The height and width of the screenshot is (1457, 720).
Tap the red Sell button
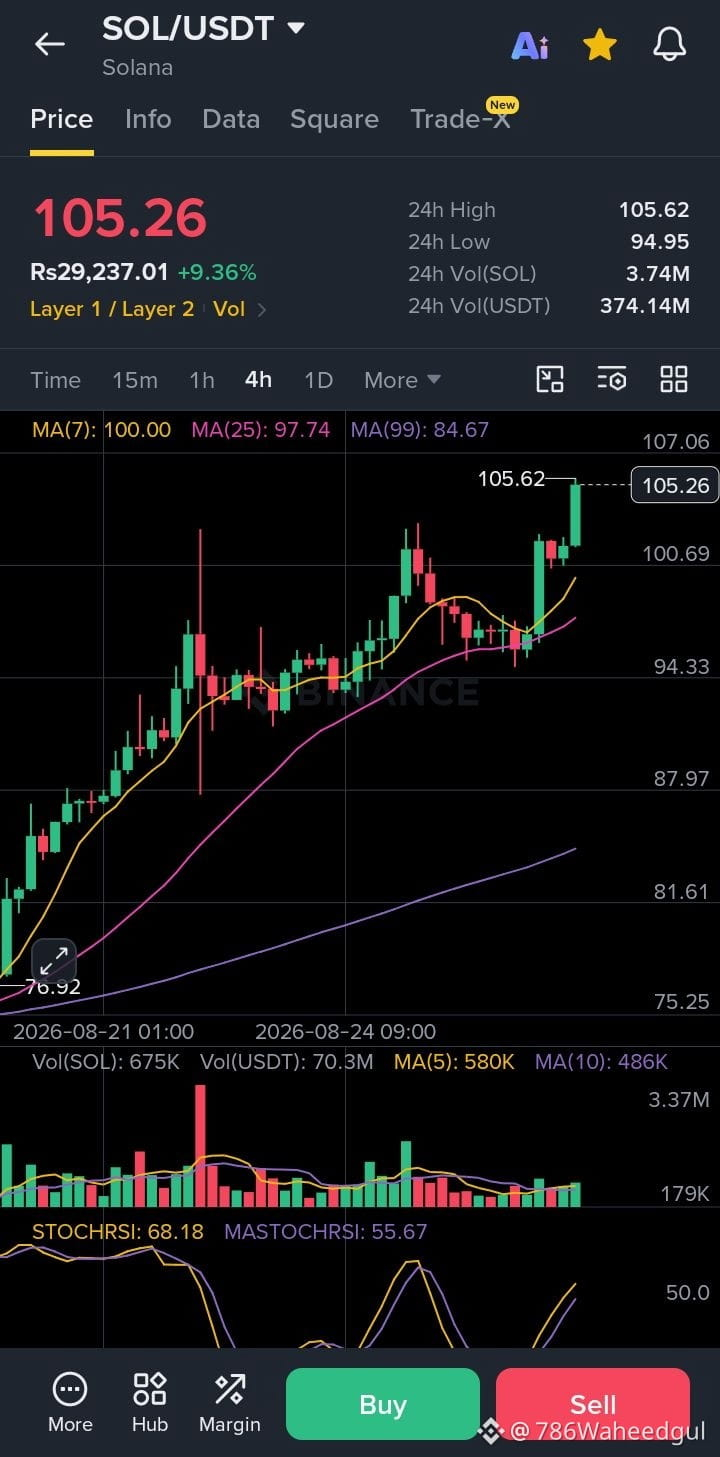coord(593,1404)
